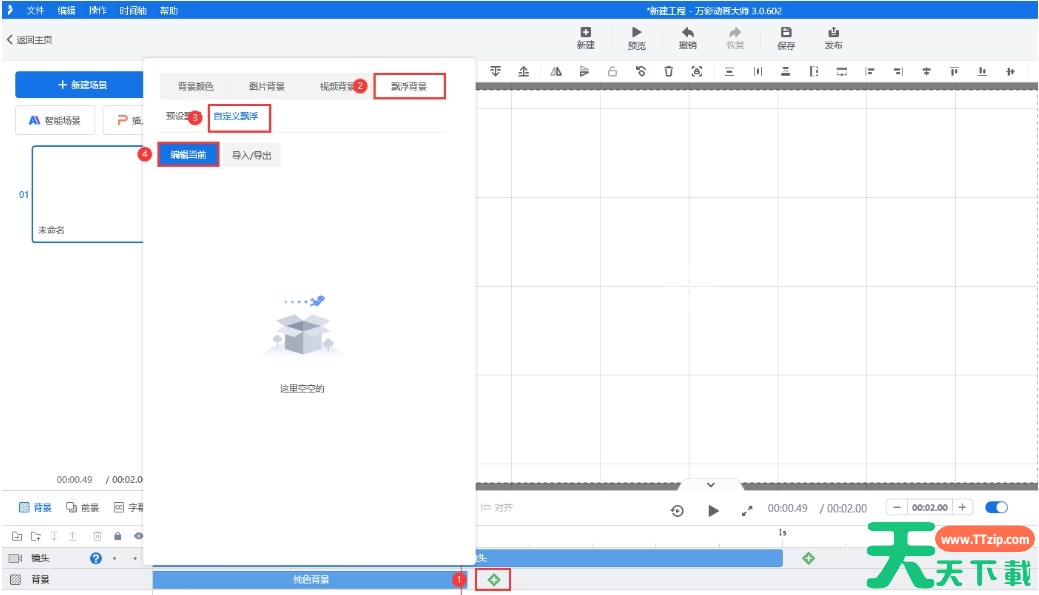
Task: Toggle the timeline lock icon
Action: [117, 536]
